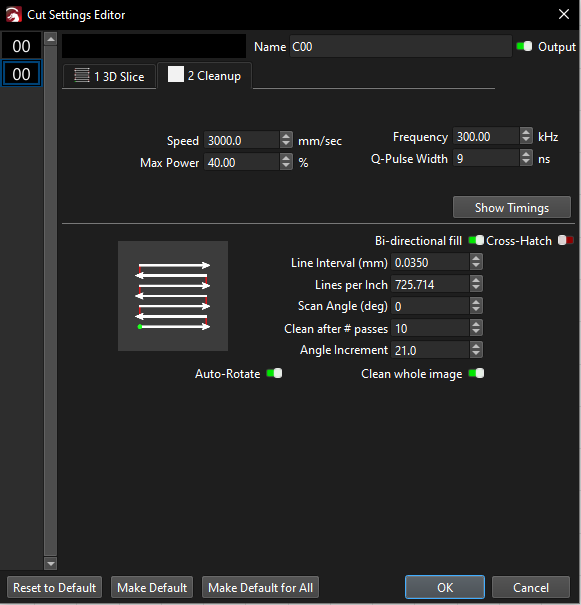Select the first 00 layer entry
This screenshot has width=581, height=605.
[21, 46]
